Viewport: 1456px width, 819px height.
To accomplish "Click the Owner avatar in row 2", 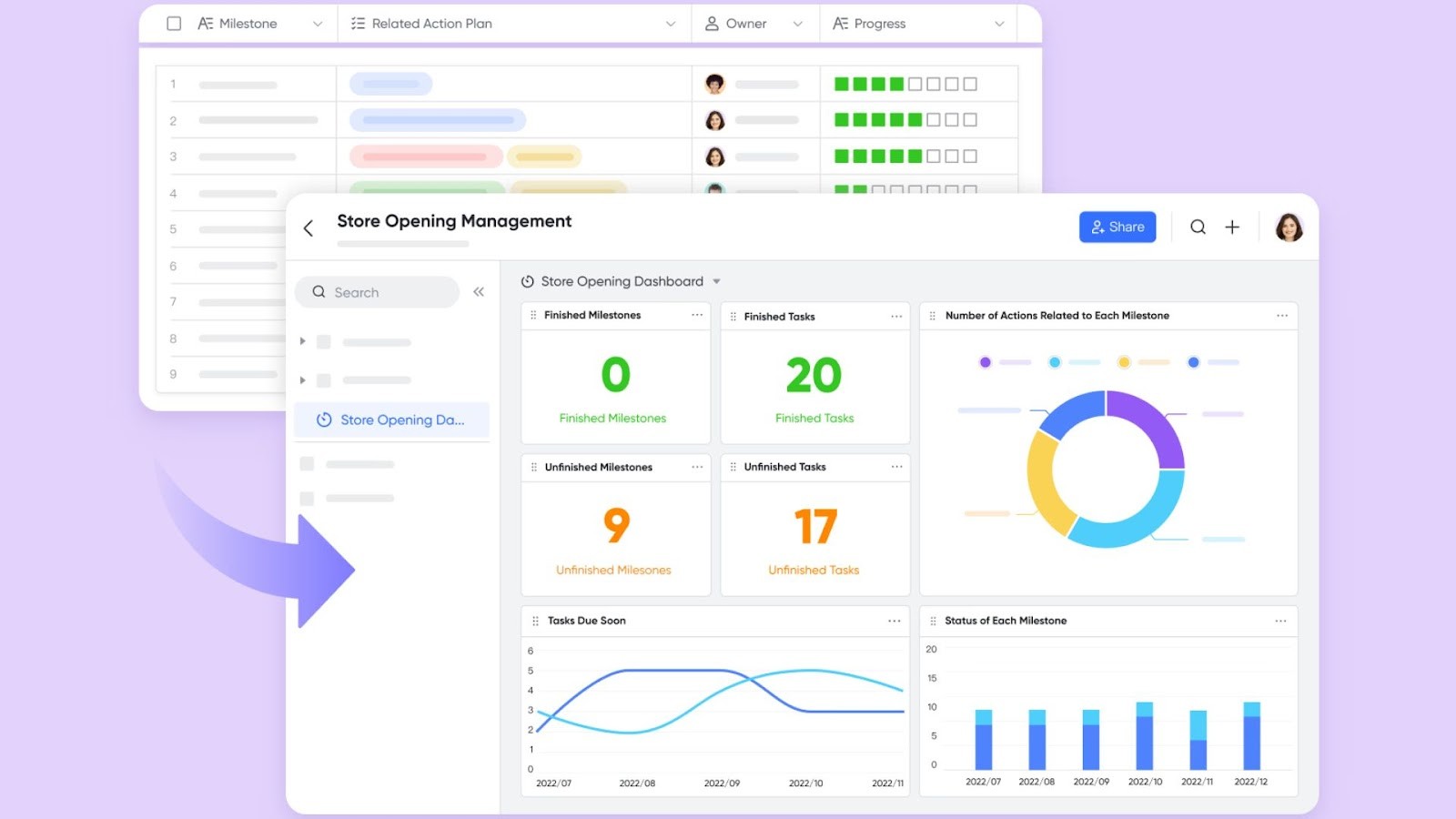I will (713, 119).
